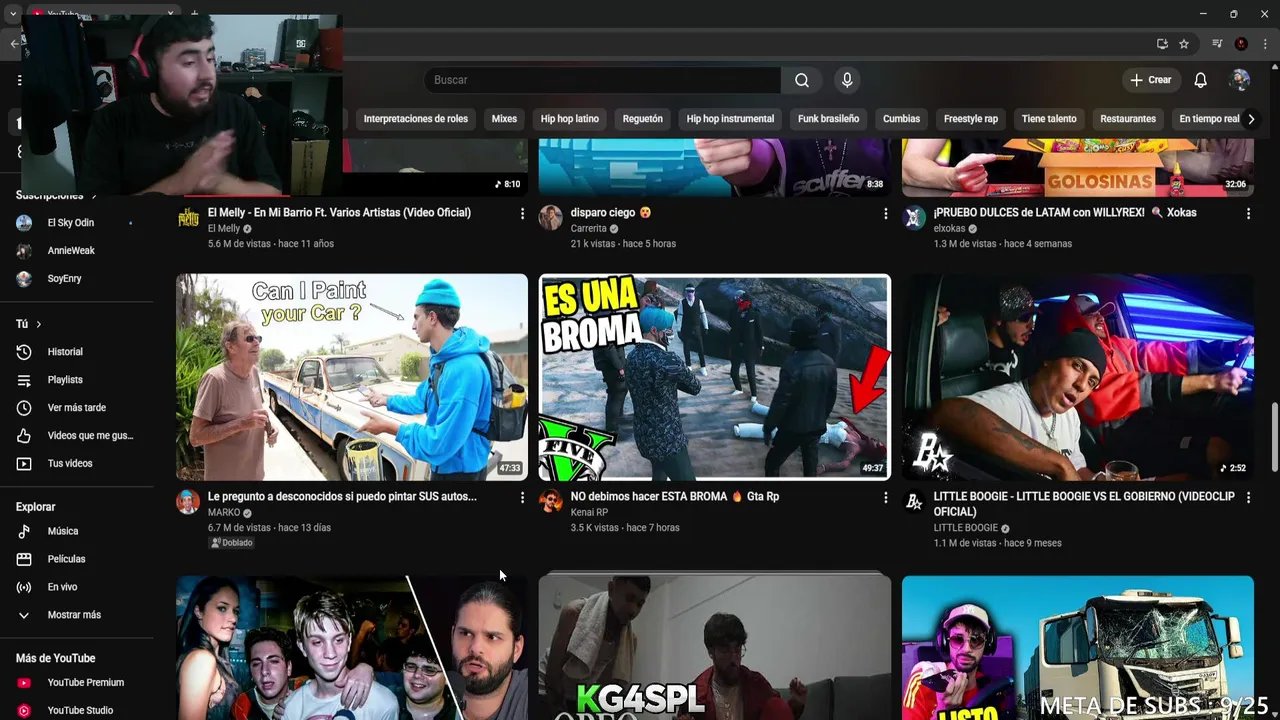Activate voice search microphone
Viewport: 1280px width, 720px height.
[x=847, y=80]
